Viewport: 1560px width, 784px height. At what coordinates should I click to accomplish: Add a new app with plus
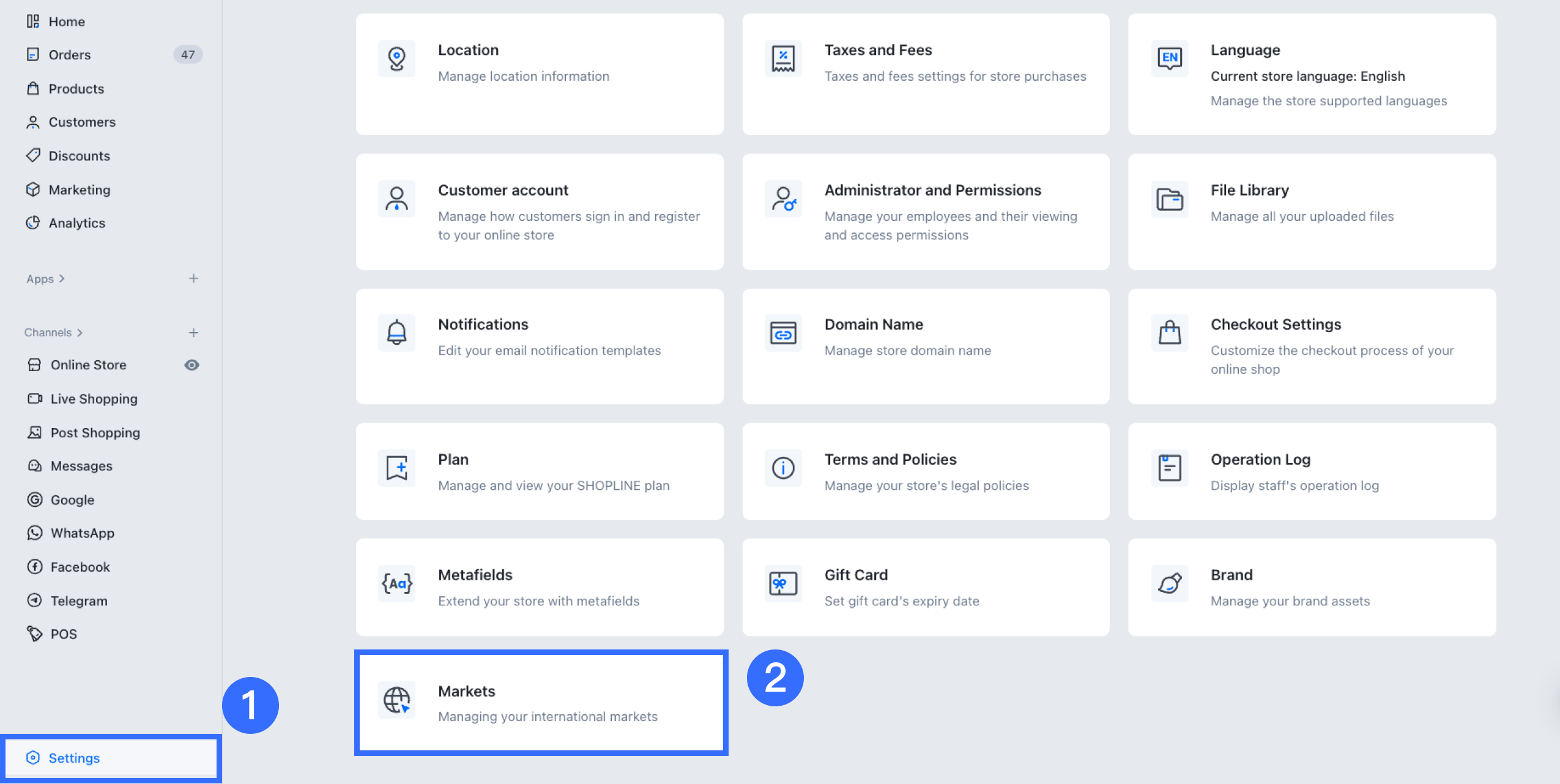click(x=193, y=279)
